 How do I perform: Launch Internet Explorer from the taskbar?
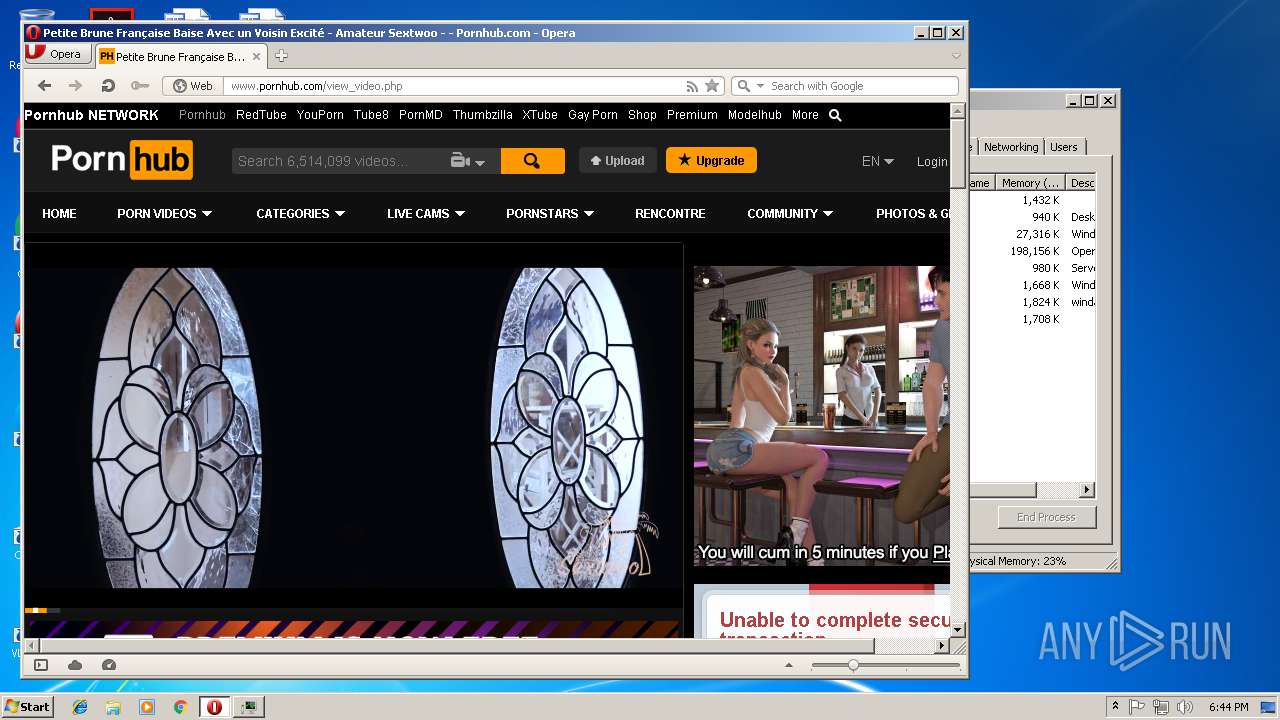[80, 707]
